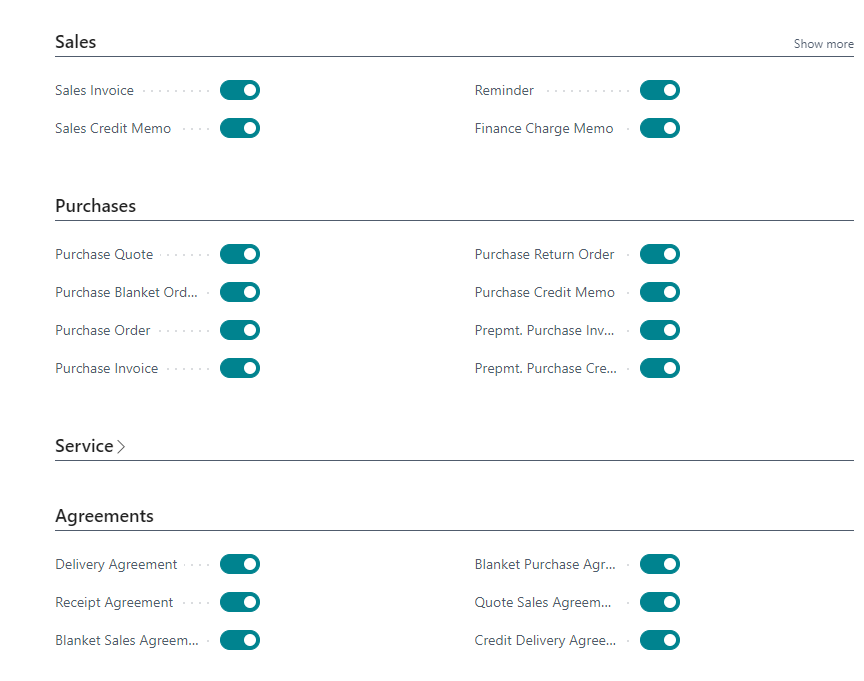Screen dimensions: 864x681
Task: Toggle the Purchase Invoice switch
Action: click(x=240, y=368)
